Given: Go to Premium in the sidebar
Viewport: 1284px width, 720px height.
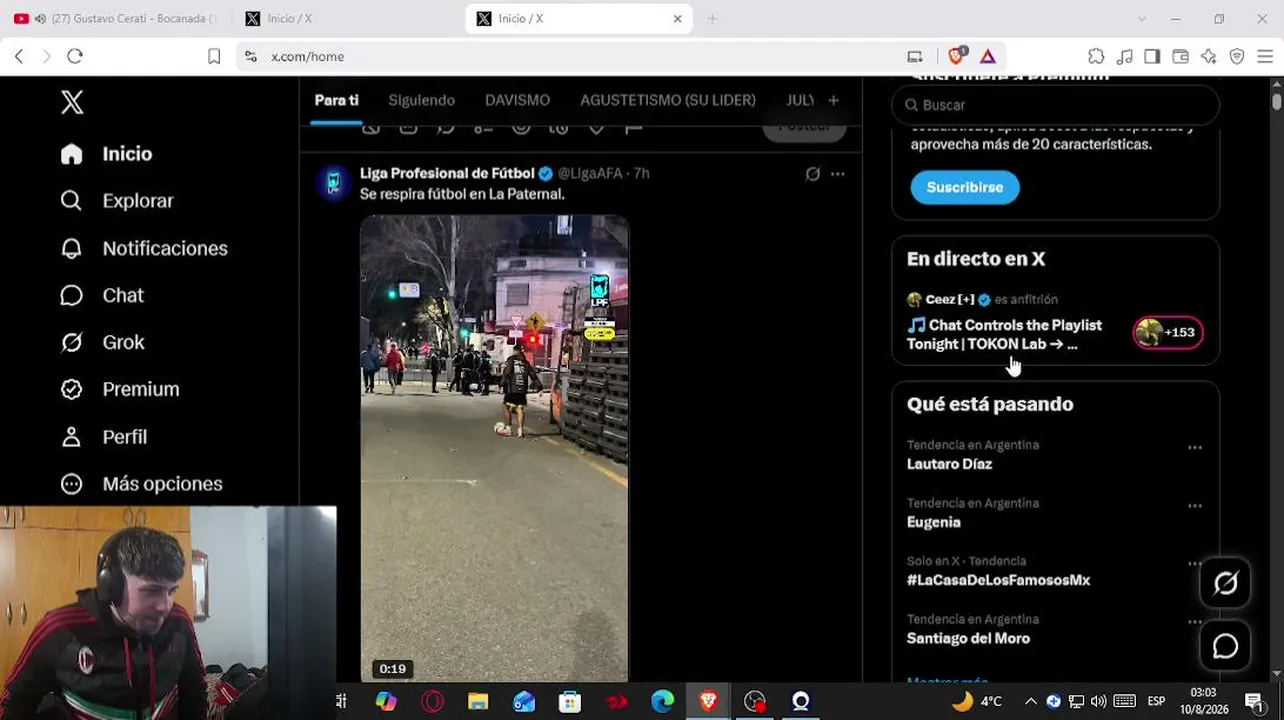Looking at the screenshot, I should 120,389.
